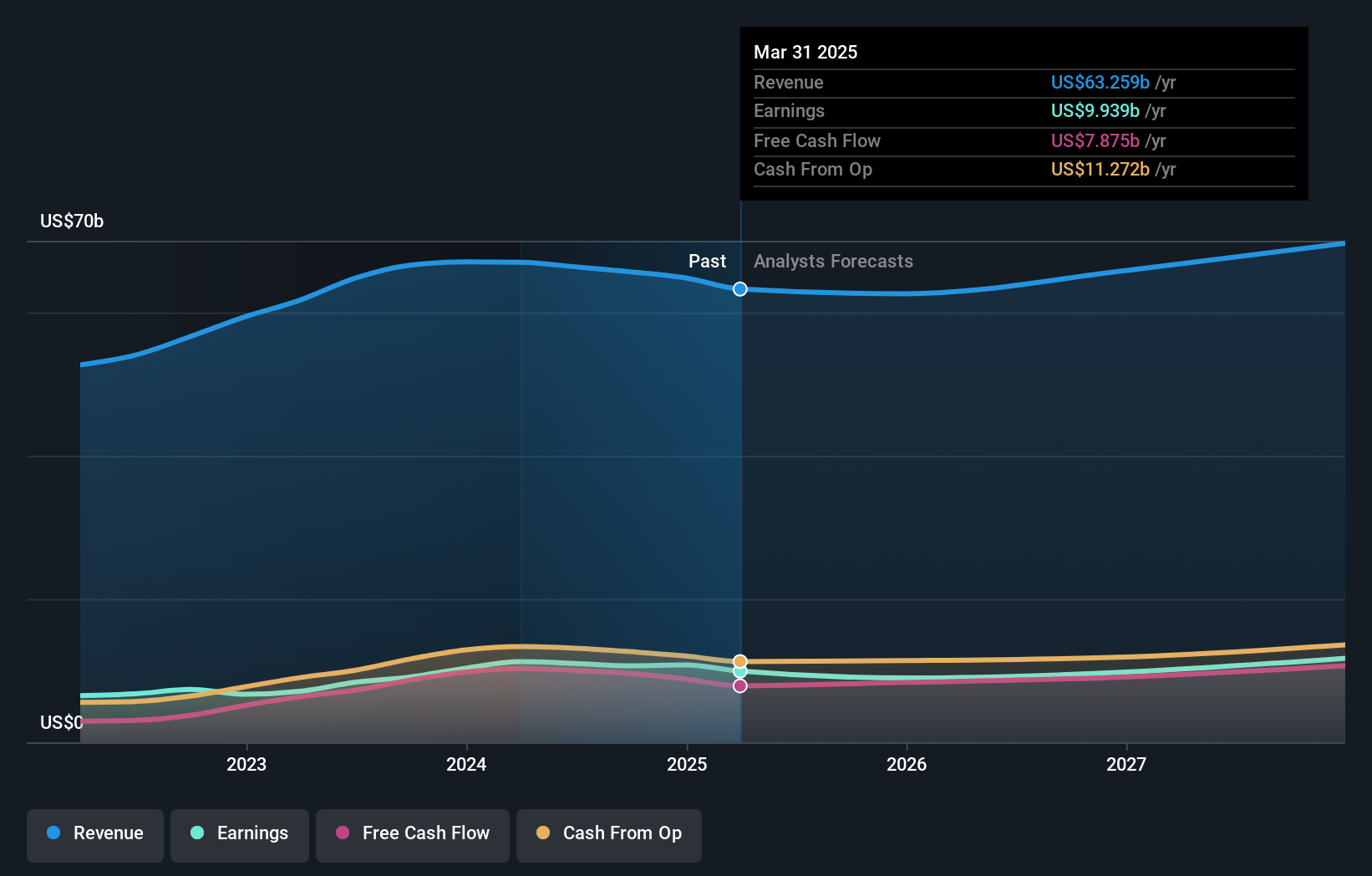
Task: Click the blue revenue line color indicator
Action: pyautogui.click(x=52, y=834)
